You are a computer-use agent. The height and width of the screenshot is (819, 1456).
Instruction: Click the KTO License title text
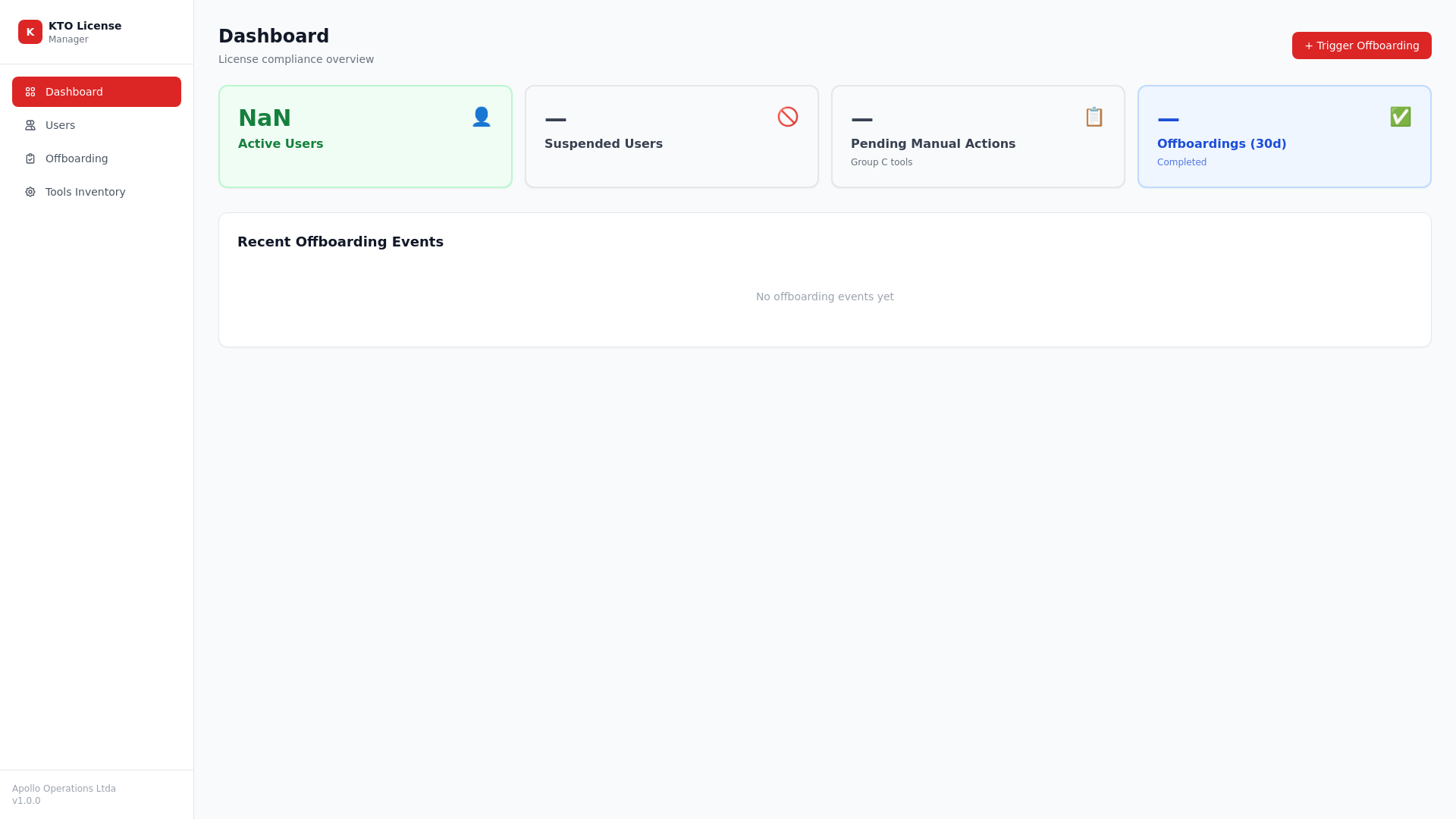[85, 26]
